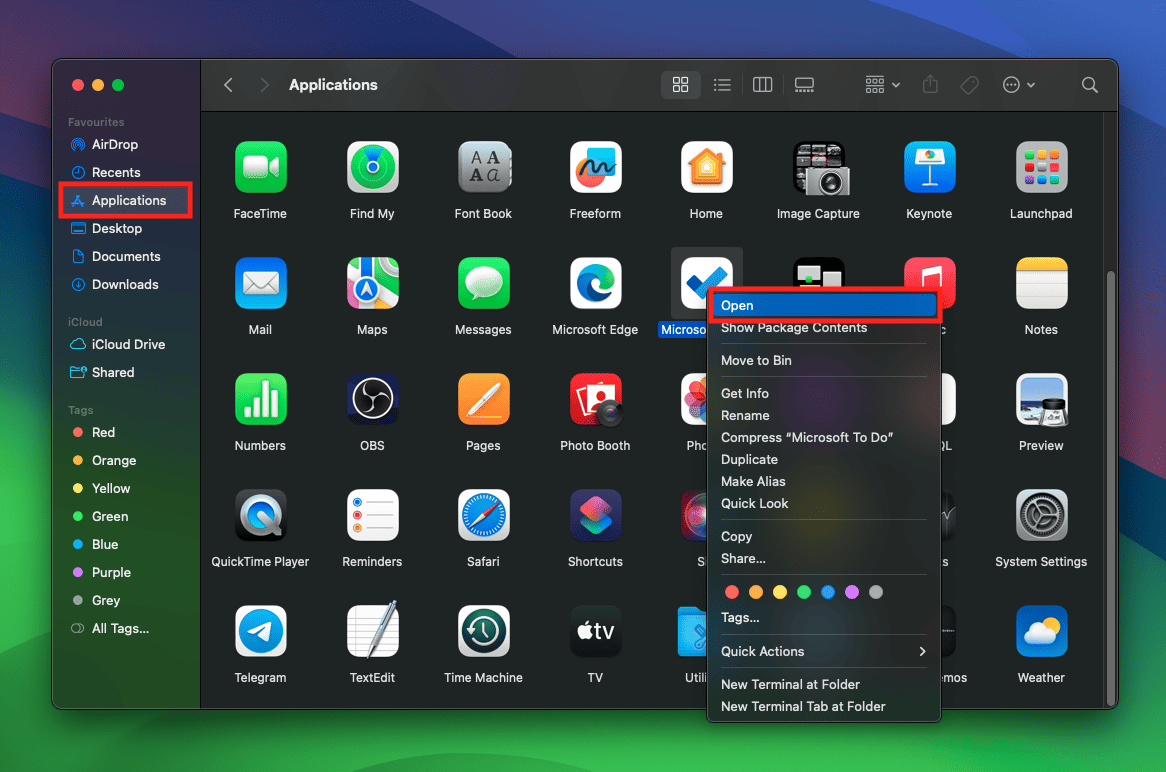Click the Photo Booth app icon
This screenshot has width=1166, height=772.
(595, 399)
